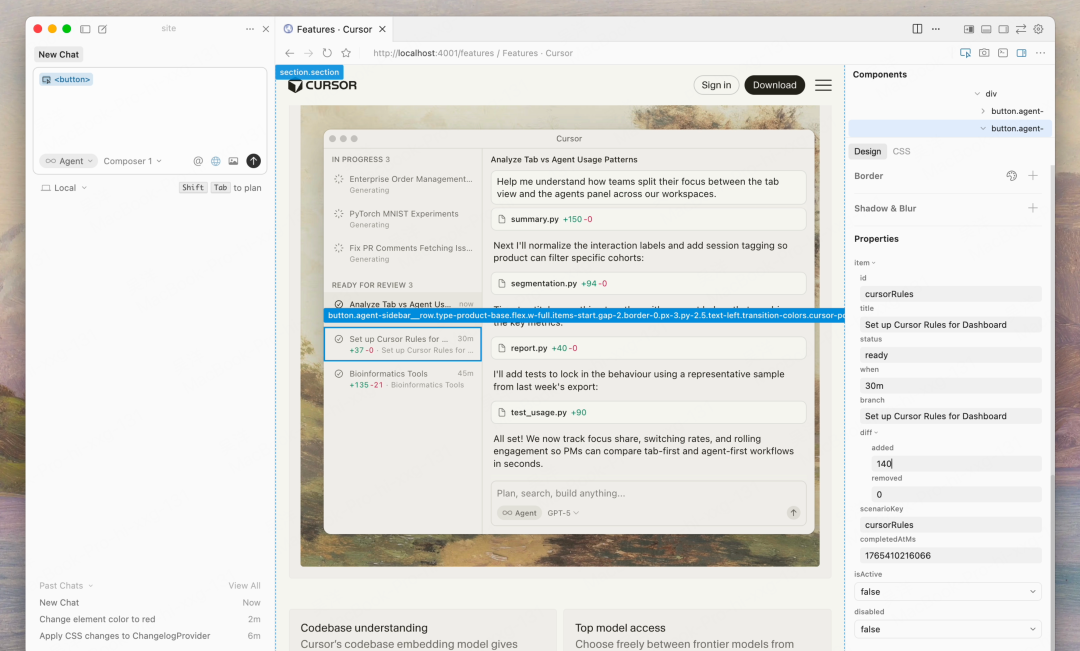This screenshot has width=1080, height=651.
Task: Click the View All past chats link
Action: tap(245, 586)
